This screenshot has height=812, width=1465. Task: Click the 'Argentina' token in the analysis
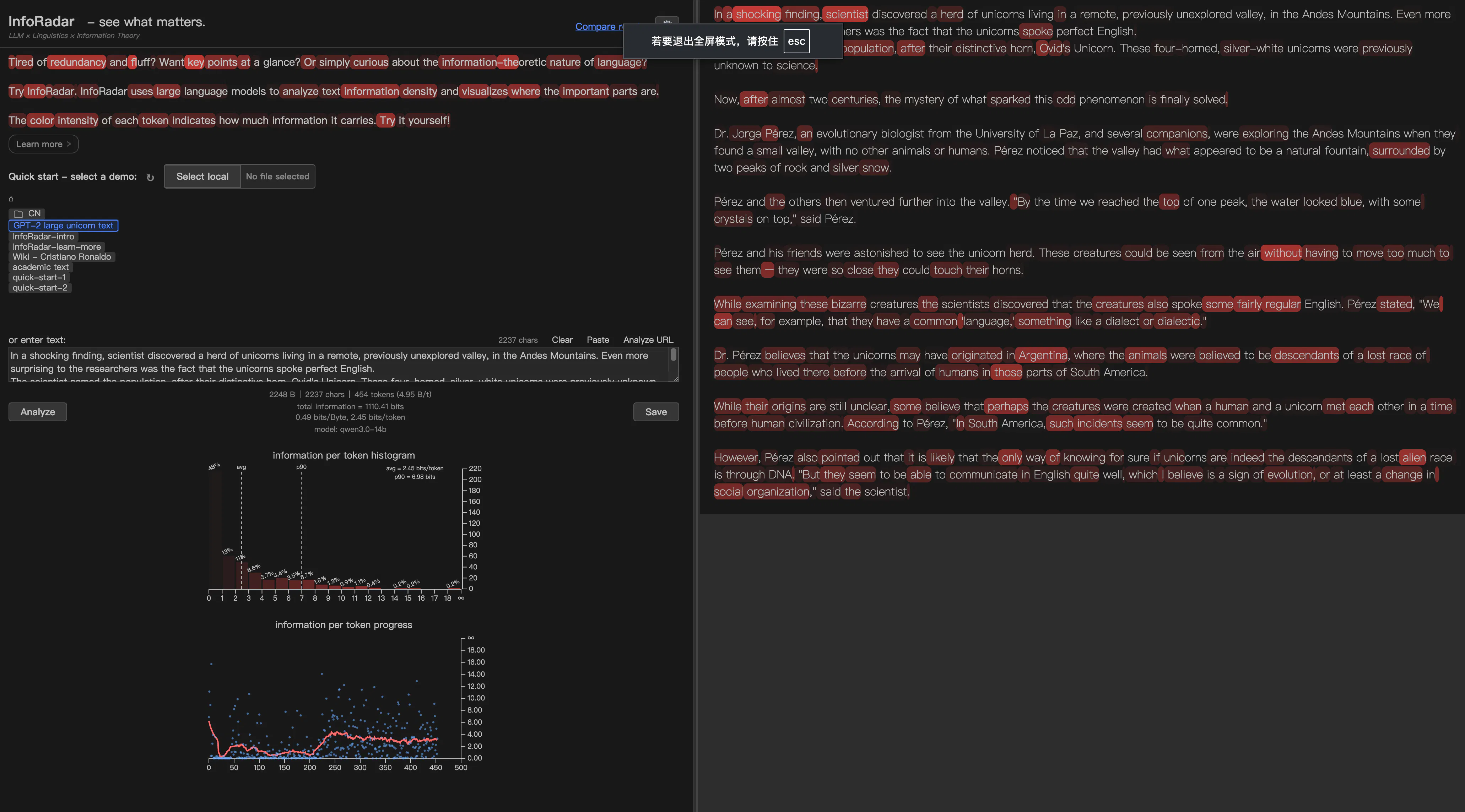[1043, 356]
